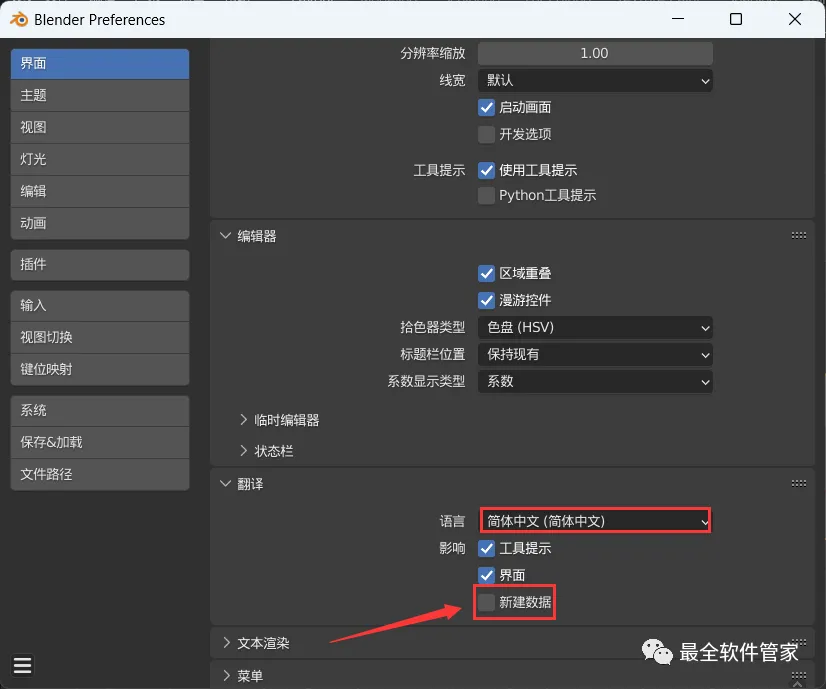Switch to the 编辑 tab
This screenshot has width=826, height=689.
[x=100, y=191]
